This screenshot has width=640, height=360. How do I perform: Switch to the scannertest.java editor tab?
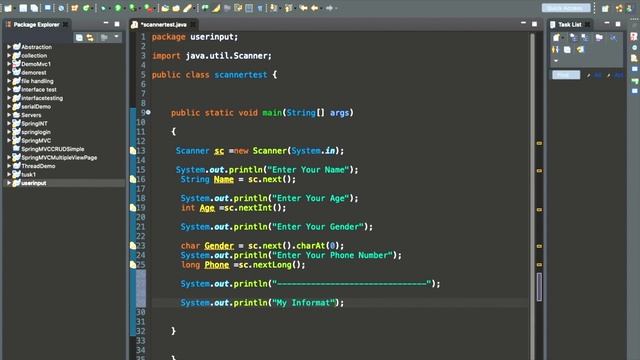pos(164,24)
